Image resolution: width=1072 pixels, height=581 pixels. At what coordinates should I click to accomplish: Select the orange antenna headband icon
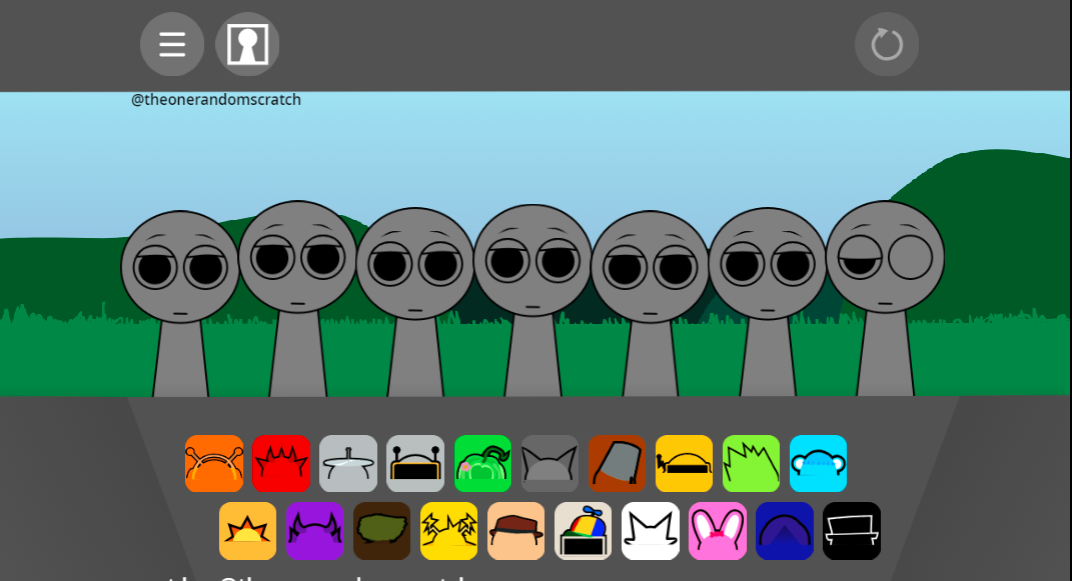pos(214,464)
